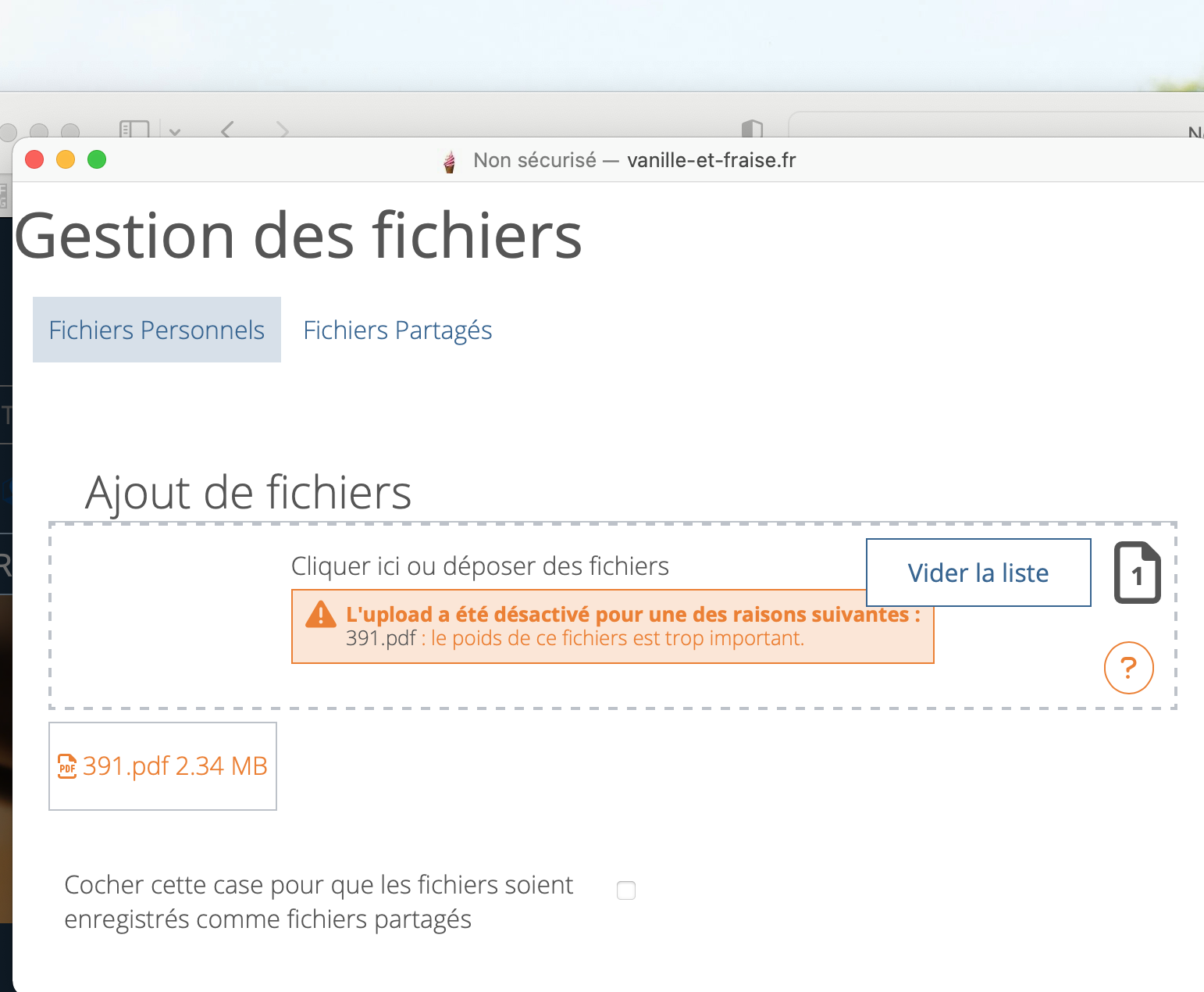The image size is (1204, 992).
Task: Close the vanille-et-fraise.fr popup window
Action: click(x=34, y=160)
